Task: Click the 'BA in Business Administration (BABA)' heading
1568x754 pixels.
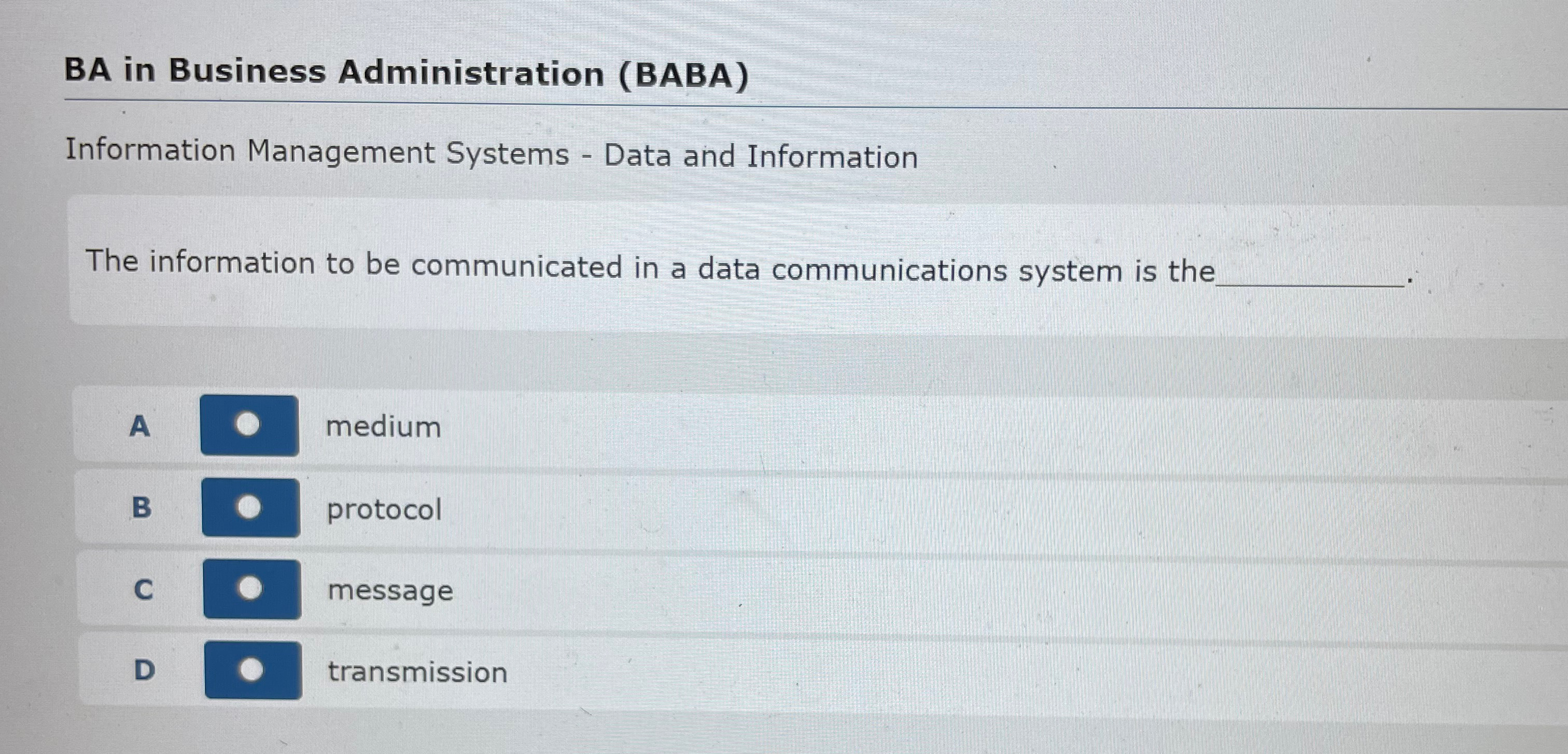Action: coord(407,73)
